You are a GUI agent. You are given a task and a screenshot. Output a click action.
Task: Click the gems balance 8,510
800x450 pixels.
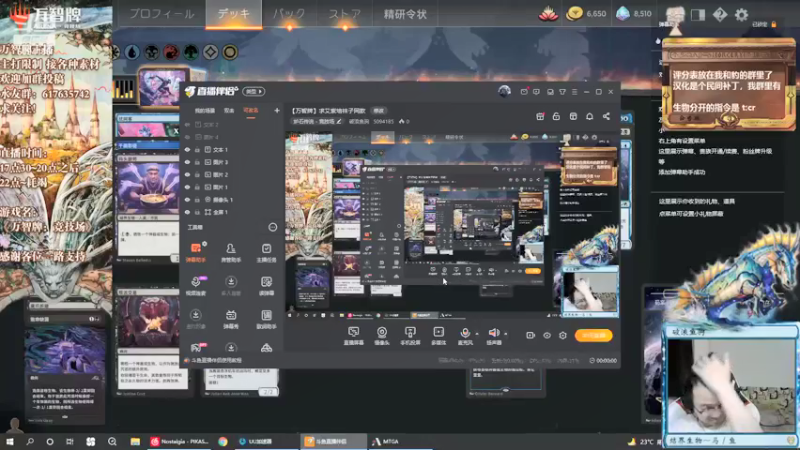pyautogui.click(x=634, y=14)
